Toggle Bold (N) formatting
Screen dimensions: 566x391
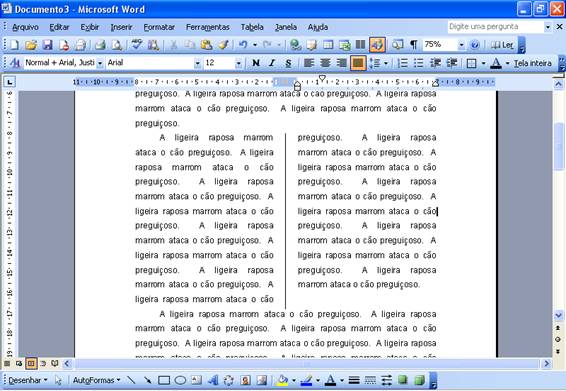click(x=256, y=63)
